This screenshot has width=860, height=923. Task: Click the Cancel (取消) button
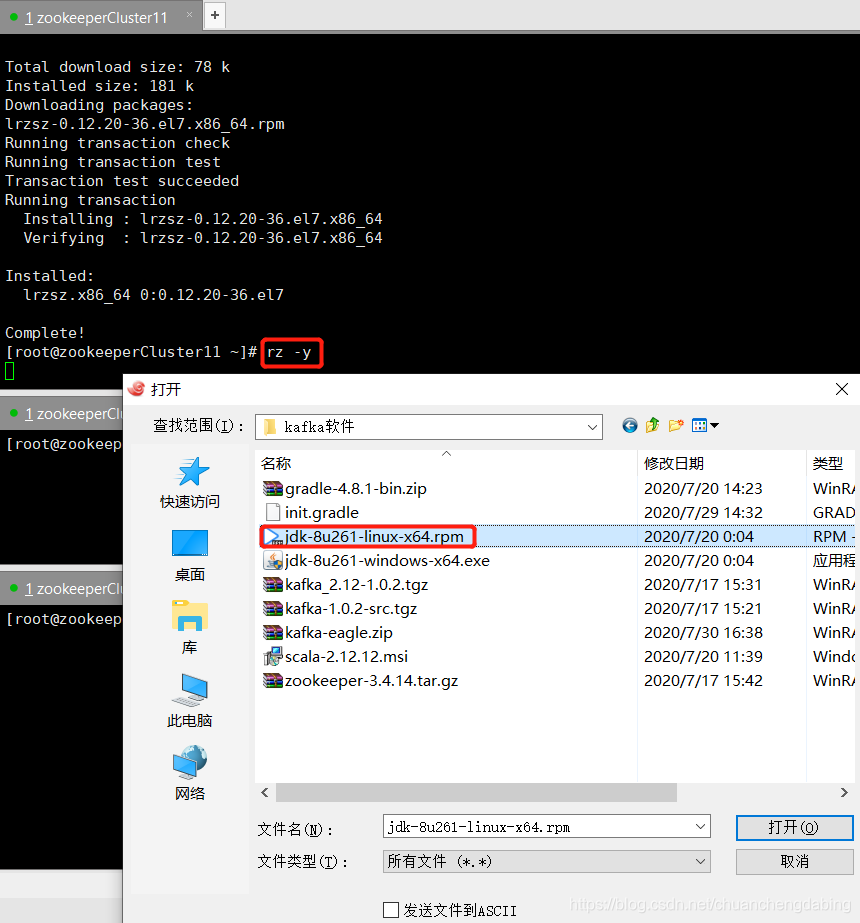click(x=795, y=862)
